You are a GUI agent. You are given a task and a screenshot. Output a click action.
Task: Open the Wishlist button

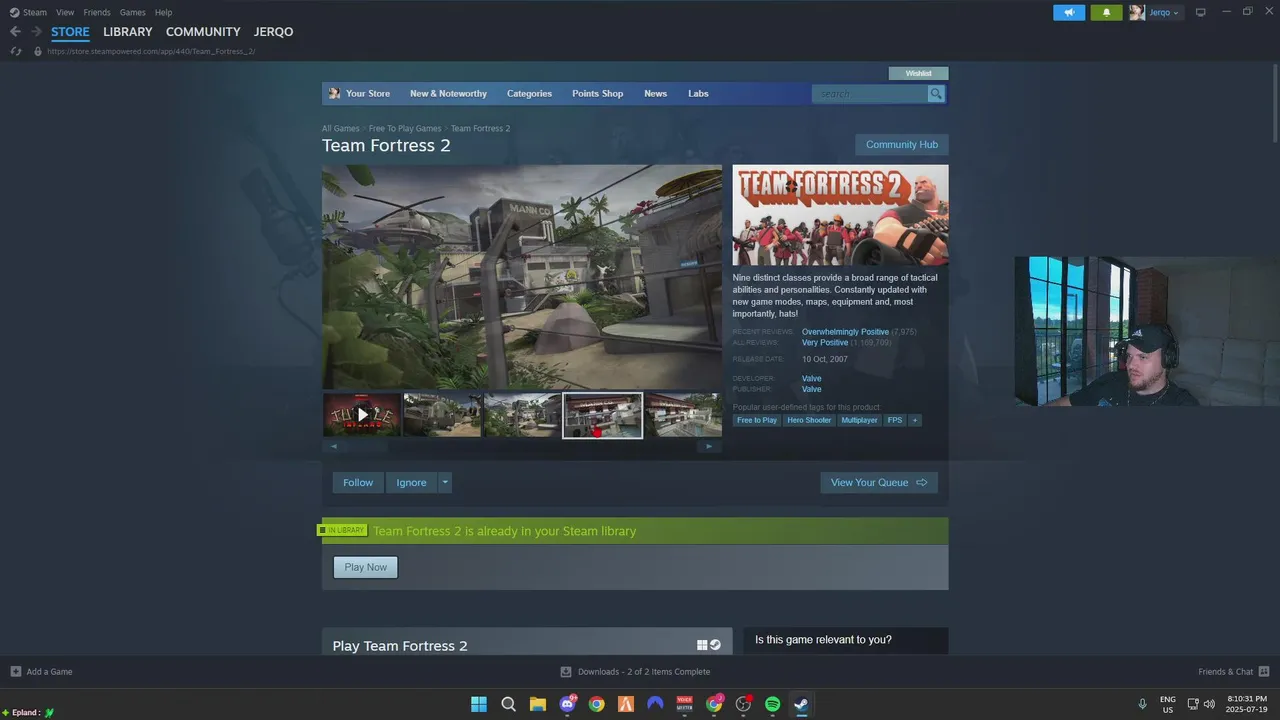click(x=918, y=73)
